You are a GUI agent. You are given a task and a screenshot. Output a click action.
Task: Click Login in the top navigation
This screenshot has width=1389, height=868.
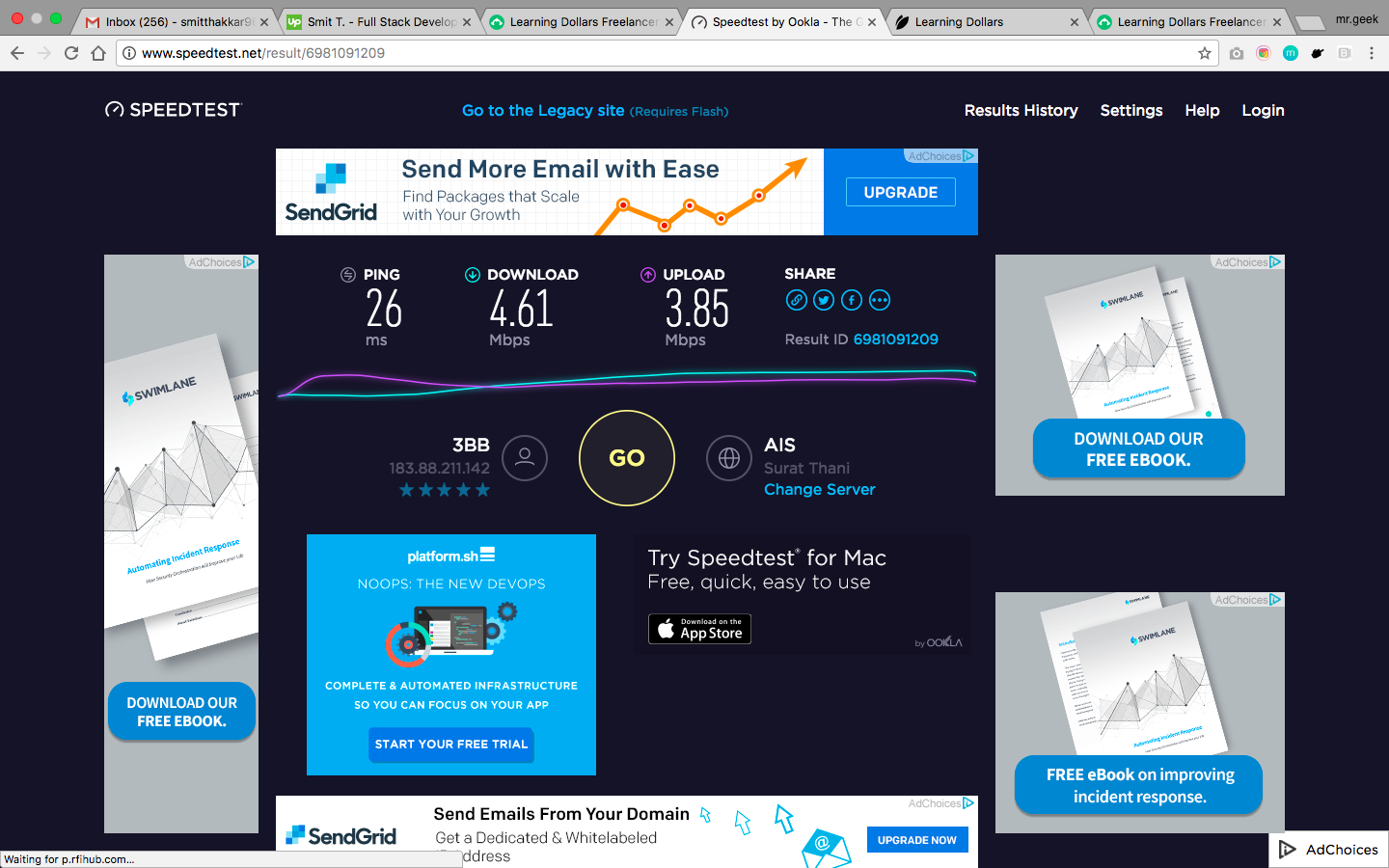click(1263, 110)
